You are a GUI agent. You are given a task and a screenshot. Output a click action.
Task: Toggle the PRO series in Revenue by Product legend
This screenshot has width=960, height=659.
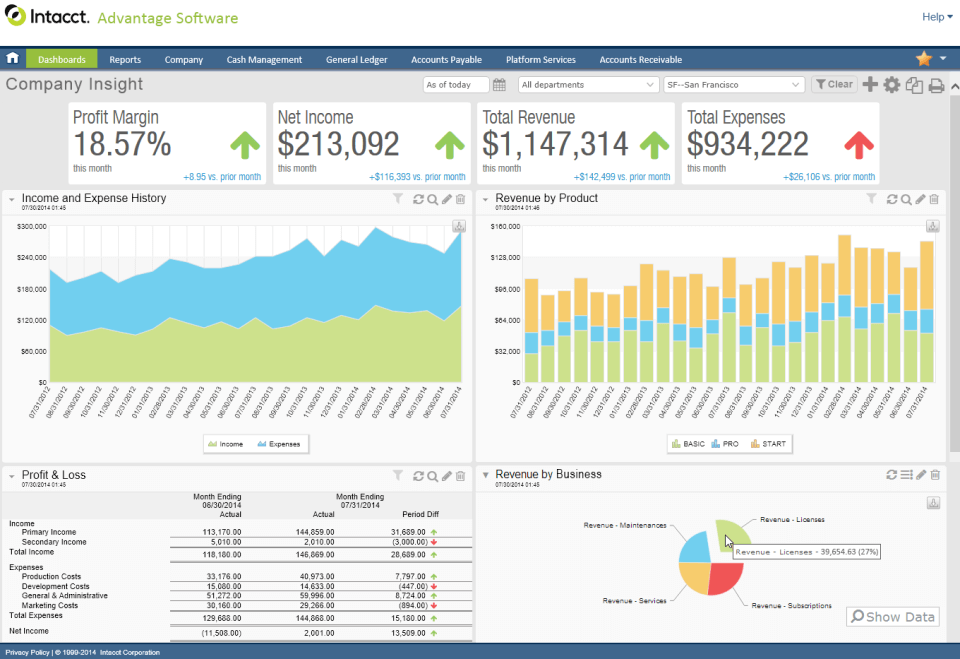[731, 443]
